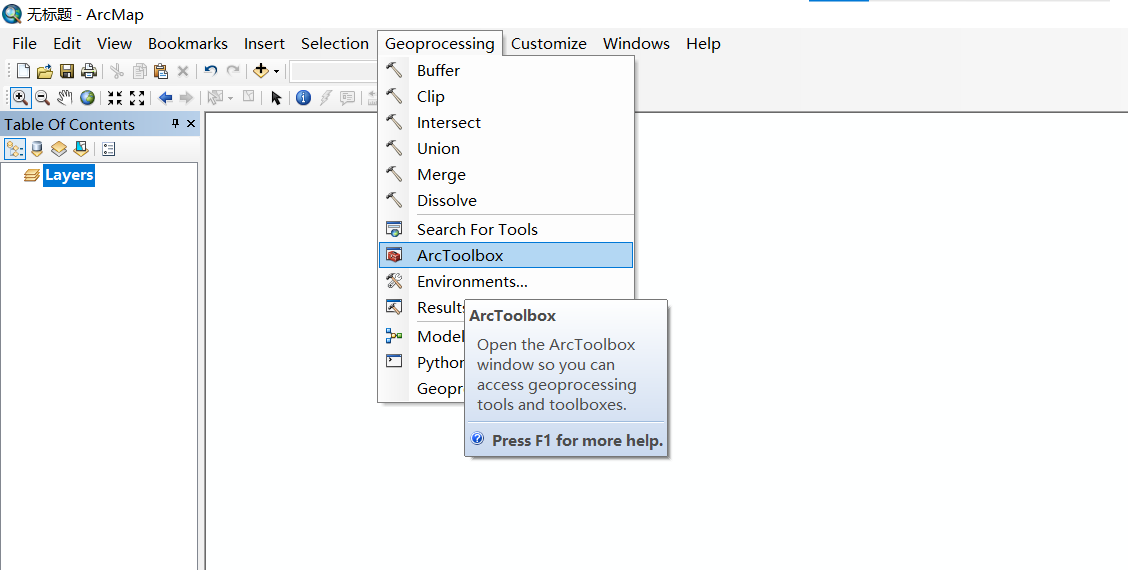Open the Selection menu
This screenshot has height=570, width=1128.
click(335, 43)
